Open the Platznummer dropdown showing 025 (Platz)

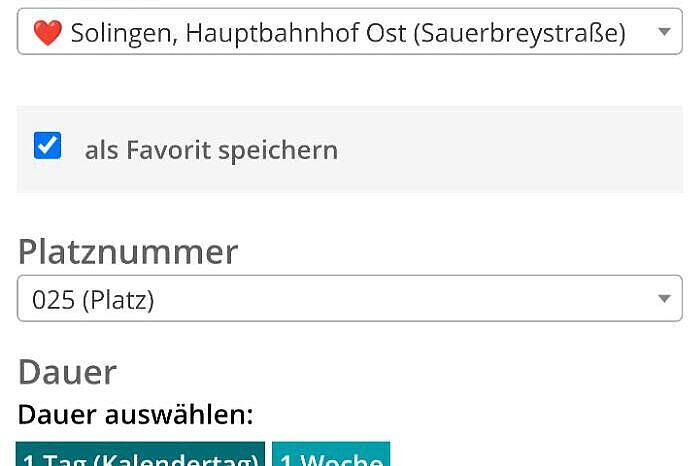coord(350,298)
